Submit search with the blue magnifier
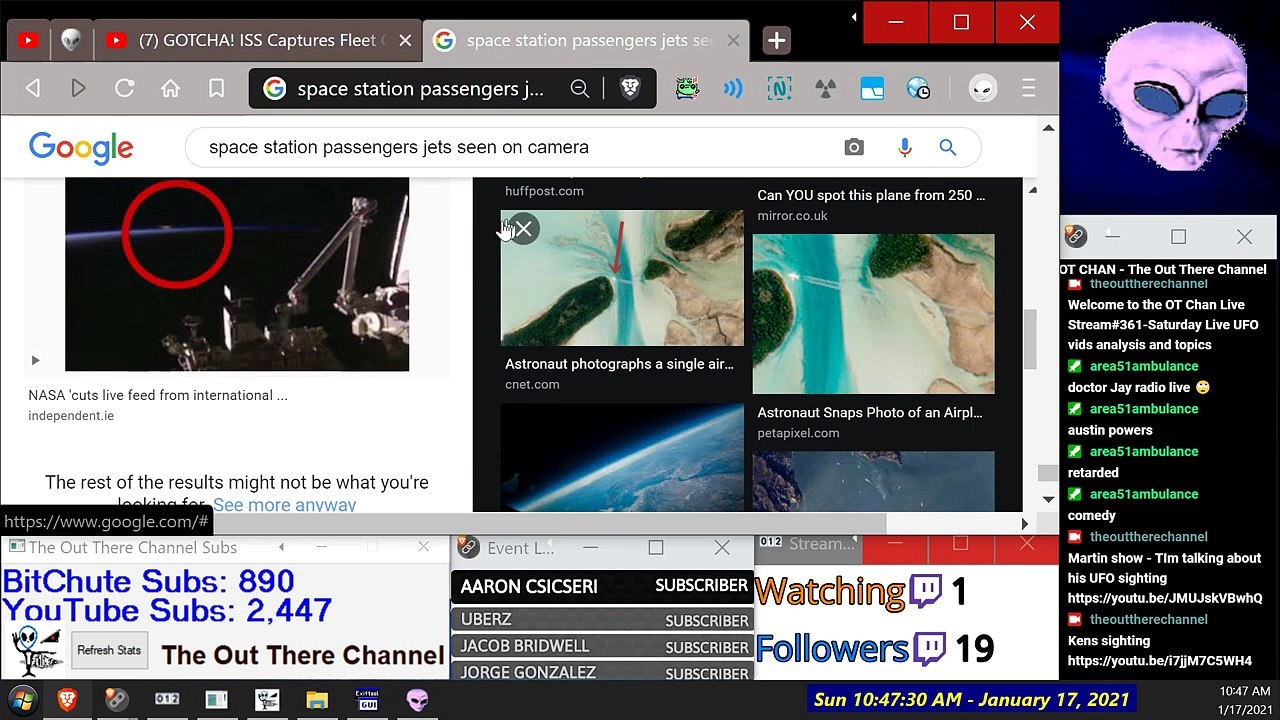Viewport: 1280px width, 720px height. [948, 148]
